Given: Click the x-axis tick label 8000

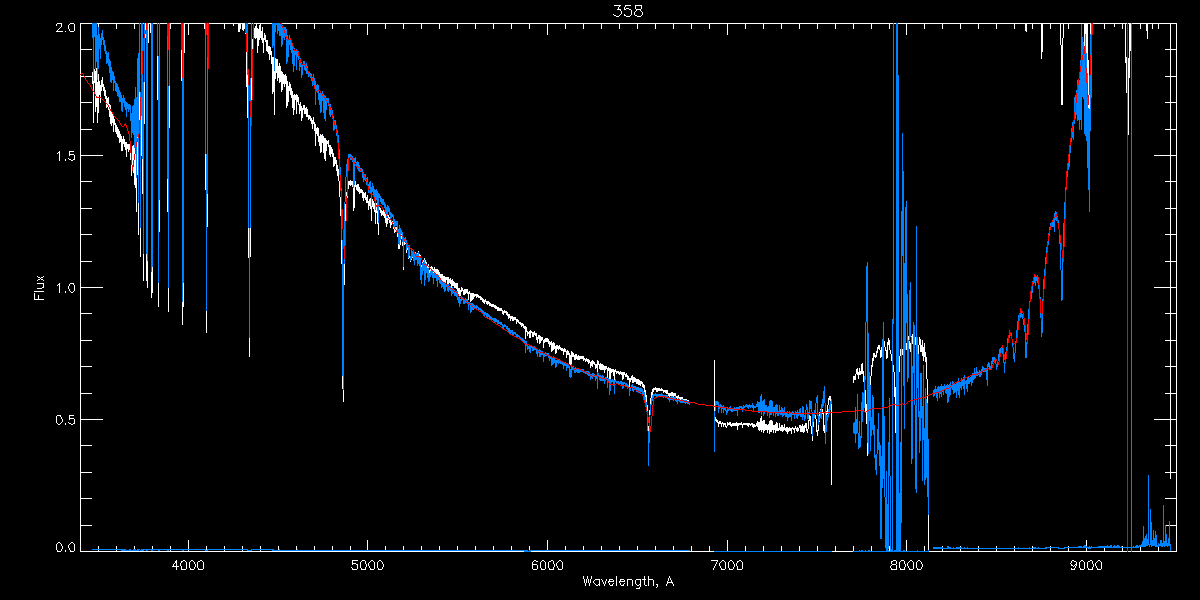Looking at the screenshot, I should point(907,567).
